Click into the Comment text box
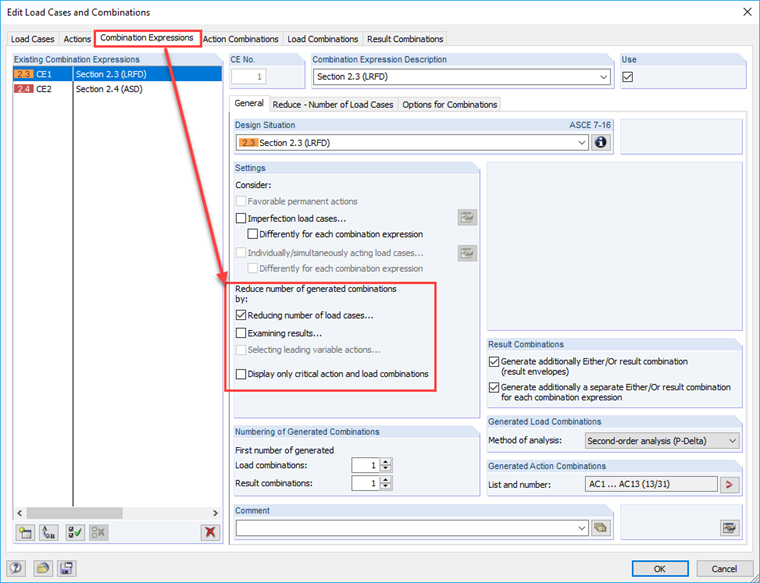 pos(406,528)
